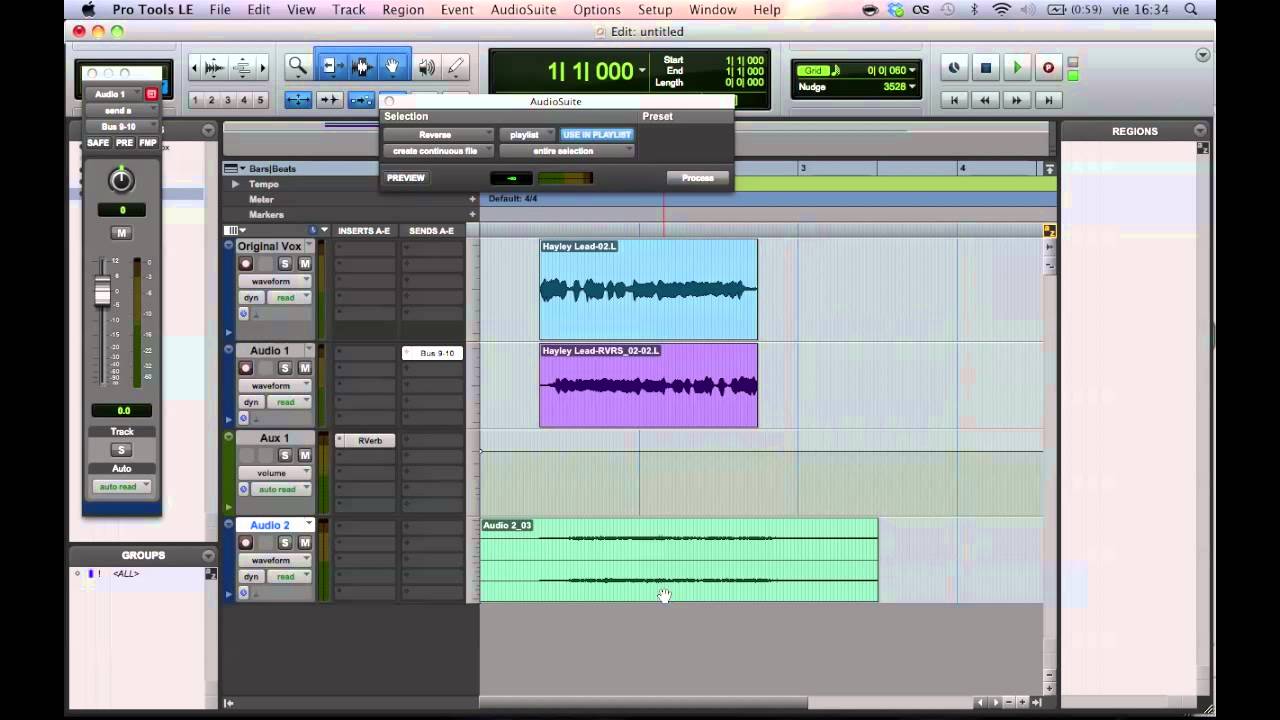Image resolution: width=1280 pixels, height=720 pixels.
Task: Select the Pencil tool
Action: 456,67
